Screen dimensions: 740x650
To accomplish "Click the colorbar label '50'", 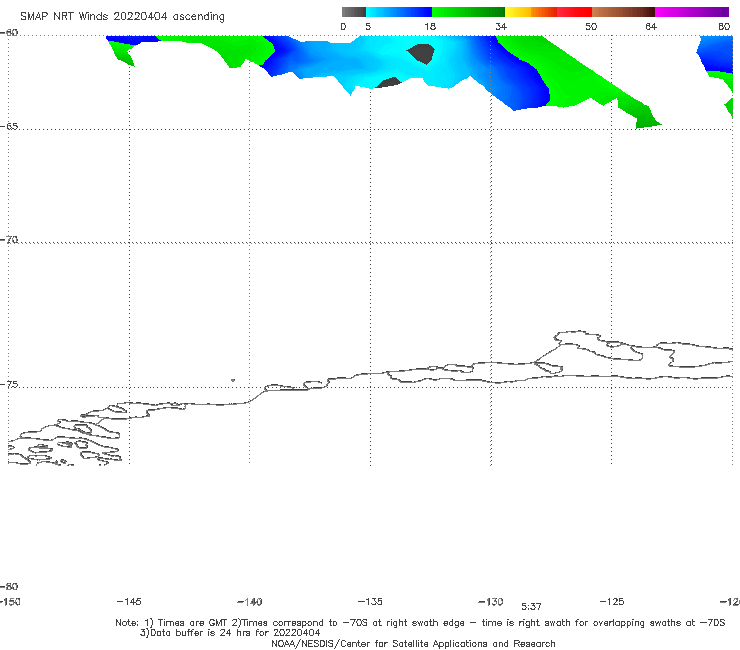I will (x=591, y=27).
